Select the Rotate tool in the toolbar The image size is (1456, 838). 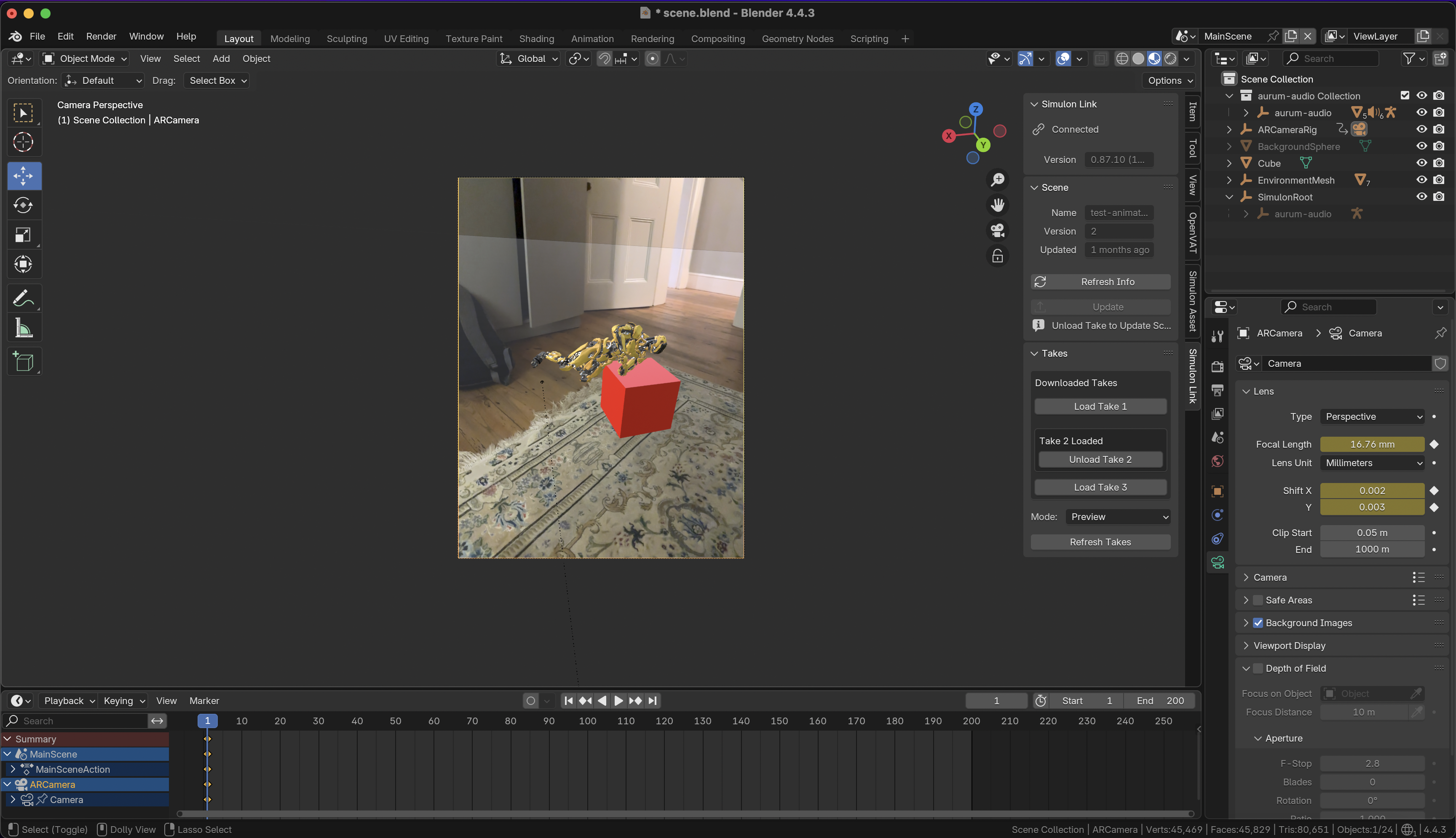coord(24,205)
